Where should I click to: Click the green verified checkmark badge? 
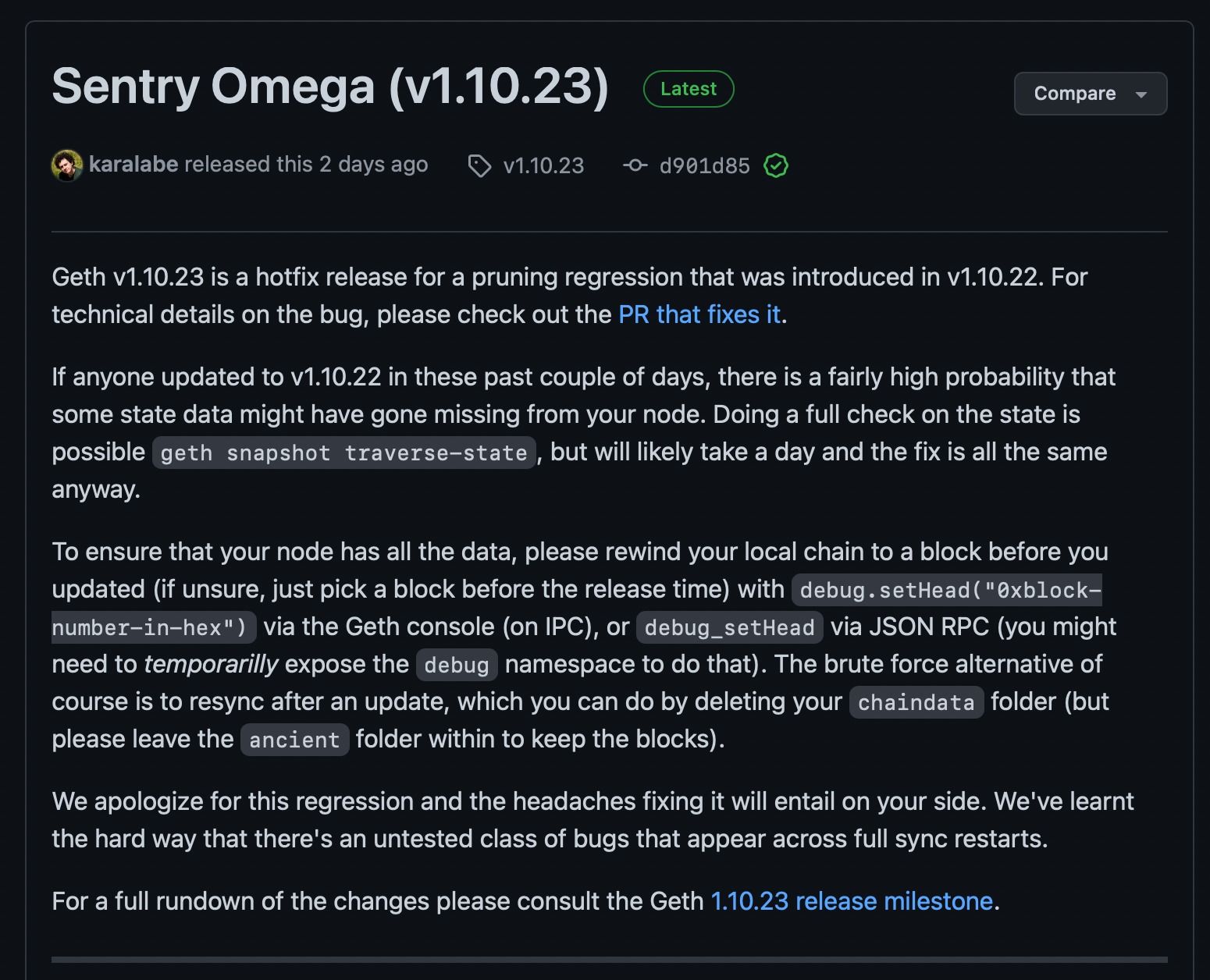(x=776, y=165)
